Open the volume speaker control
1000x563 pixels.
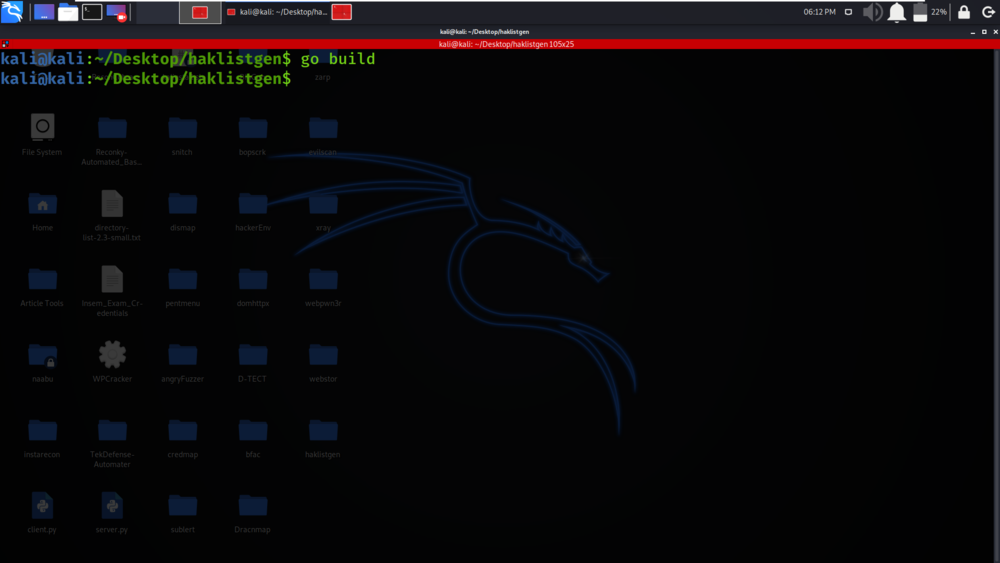(872, 12)
